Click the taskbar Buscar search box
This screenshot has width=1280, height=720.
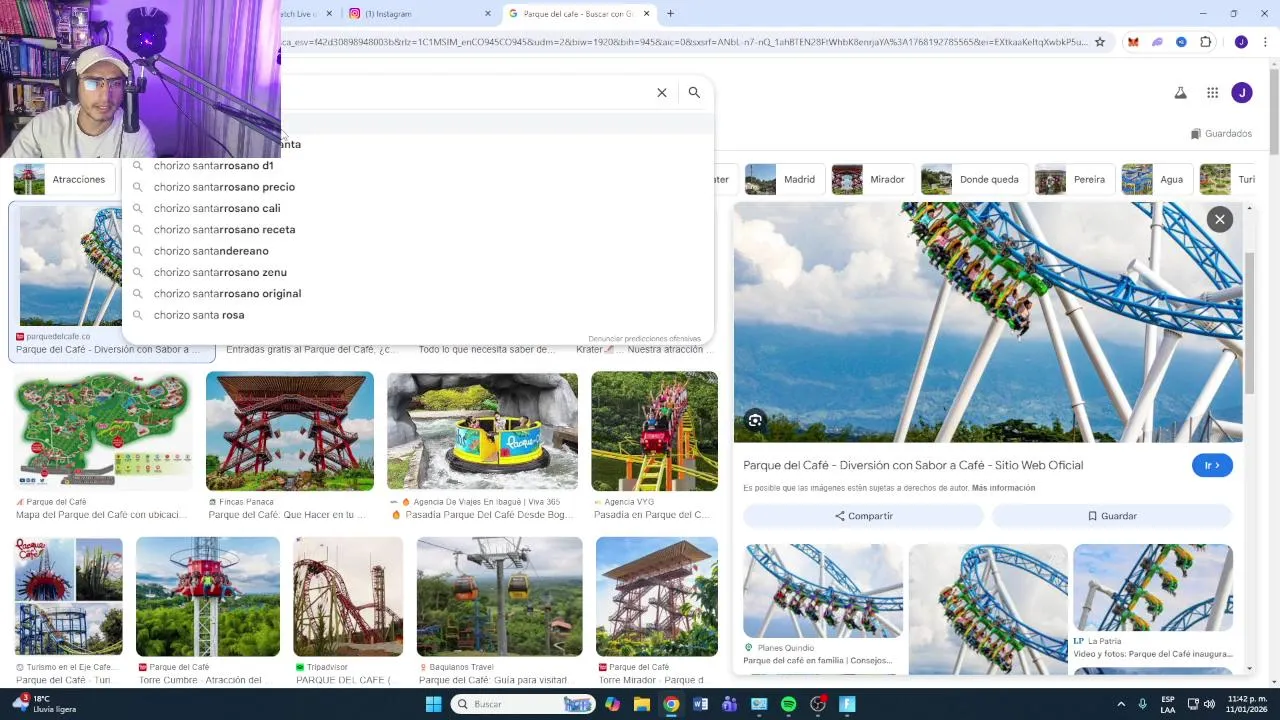(x=522, y=704)
